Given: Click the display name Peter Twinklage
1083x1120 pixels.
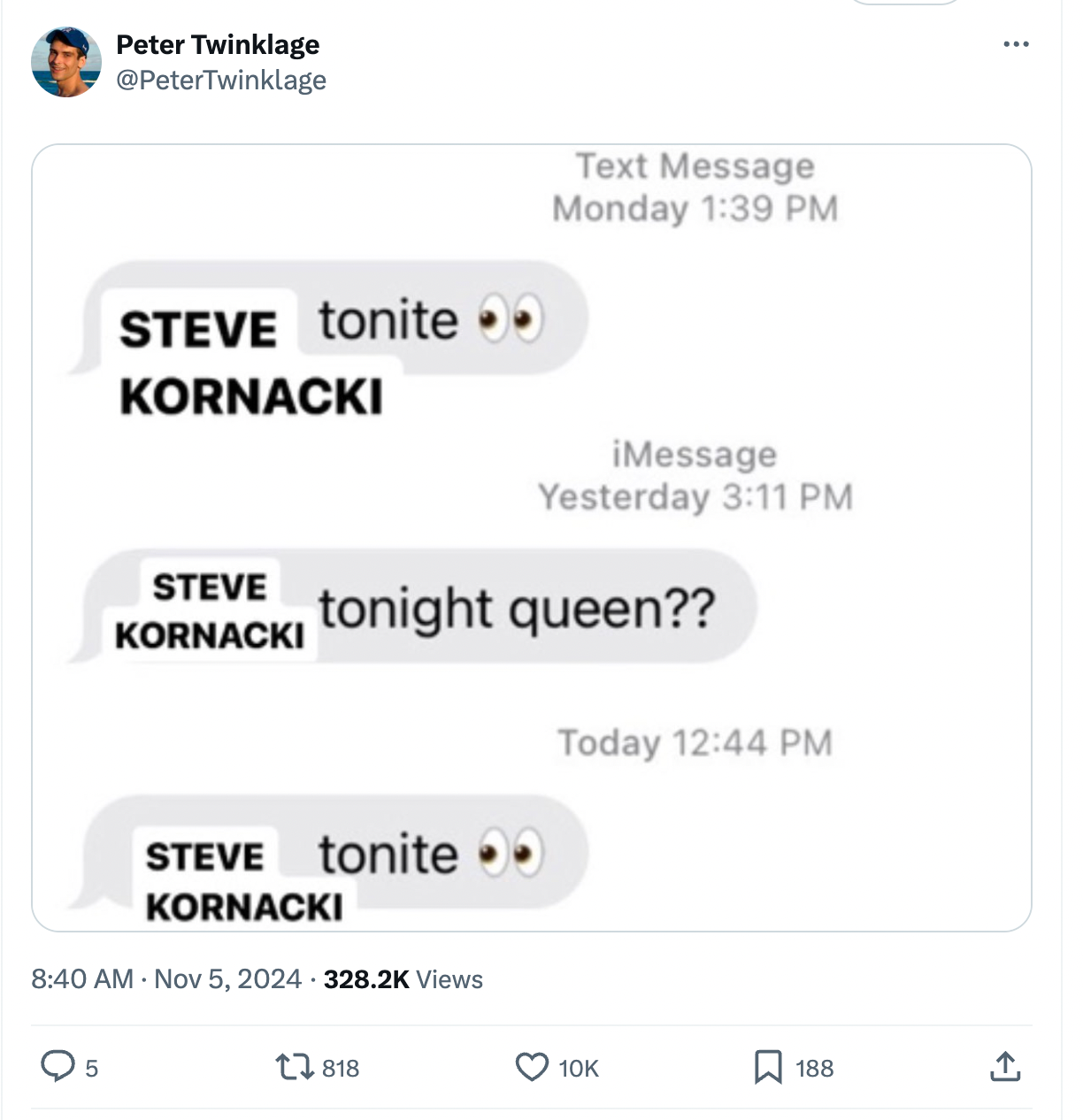Looking at the screenshot, I should (x=218, y=44).
